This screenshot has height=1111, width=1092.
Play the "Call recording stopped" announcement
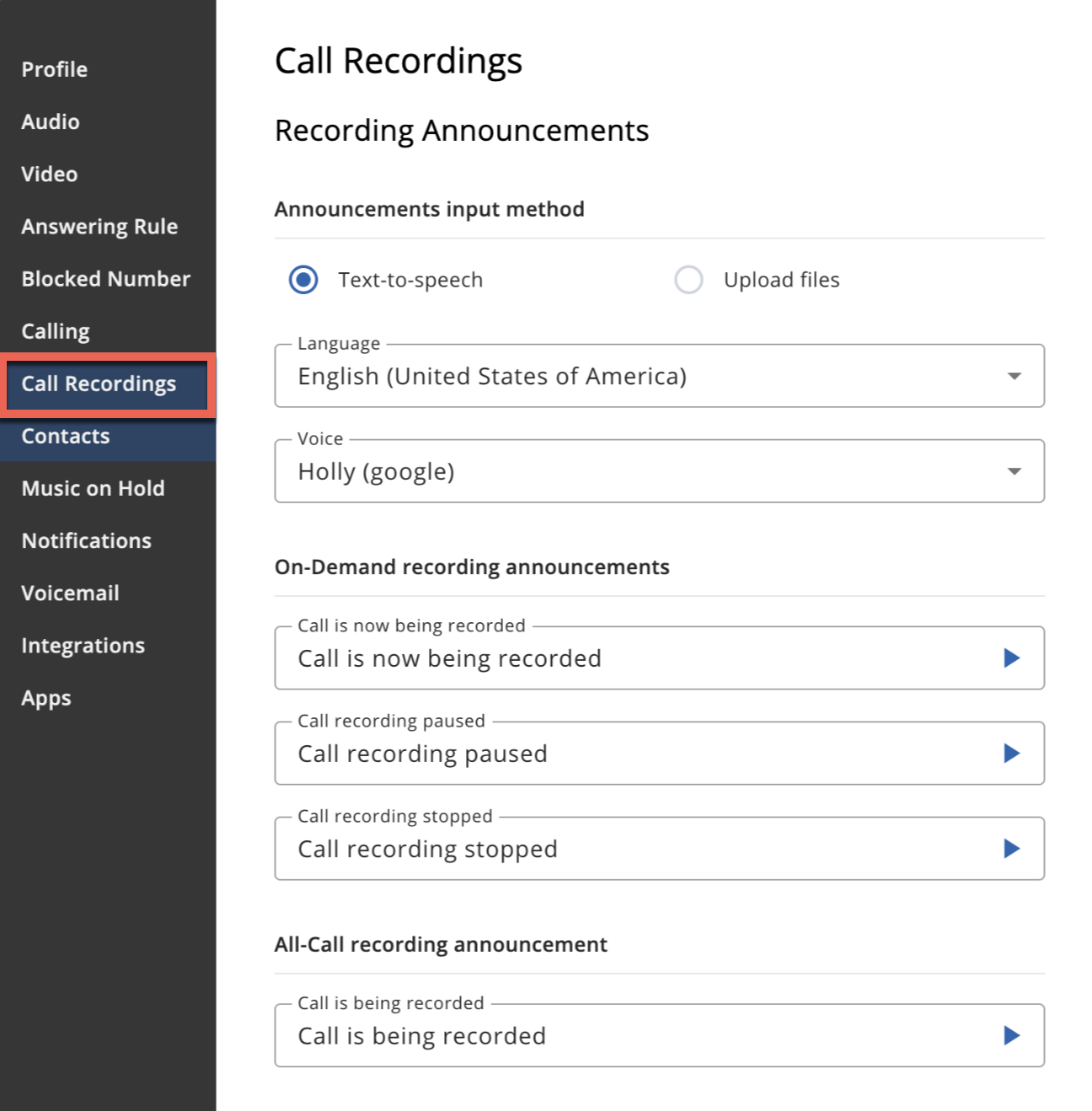(1013, 849)
